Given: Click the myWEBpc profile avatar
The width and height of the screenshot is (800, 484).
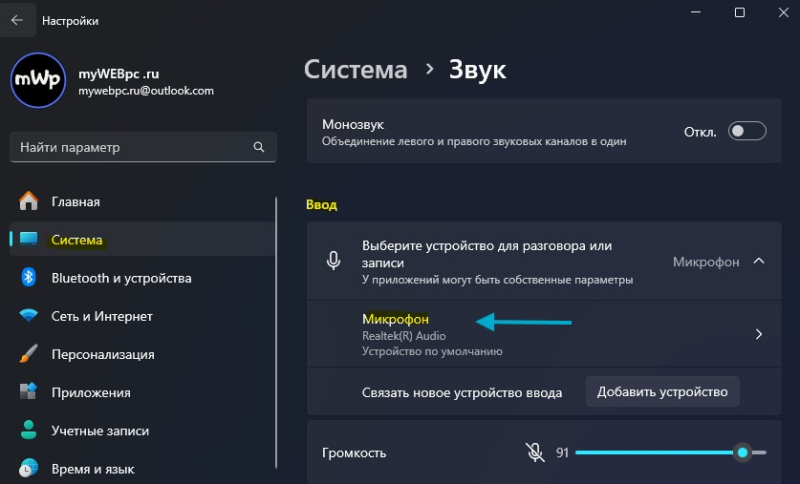Looking at the screenshot, I should (38, 80).
